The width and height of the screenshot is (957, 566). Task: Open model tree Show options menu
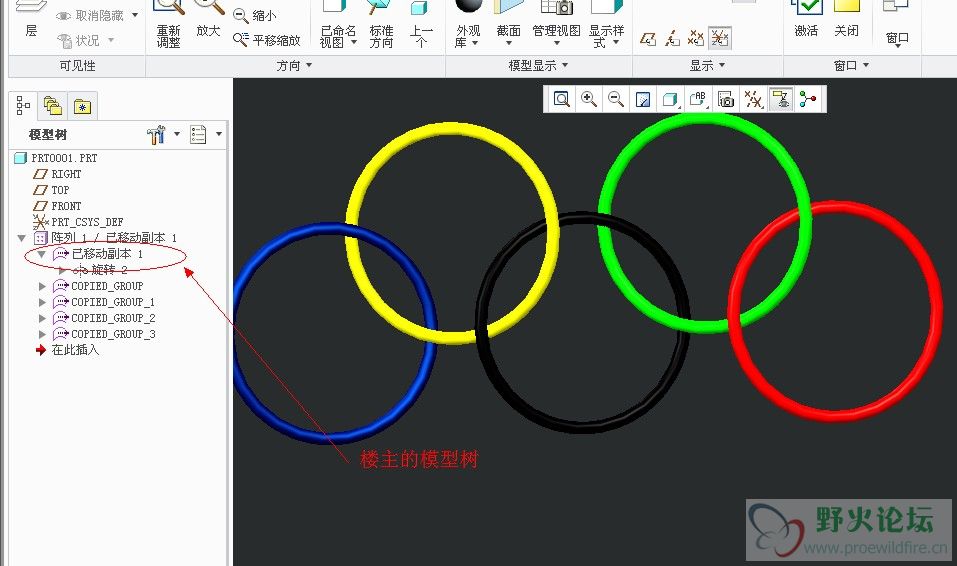(x=205, y=134)
